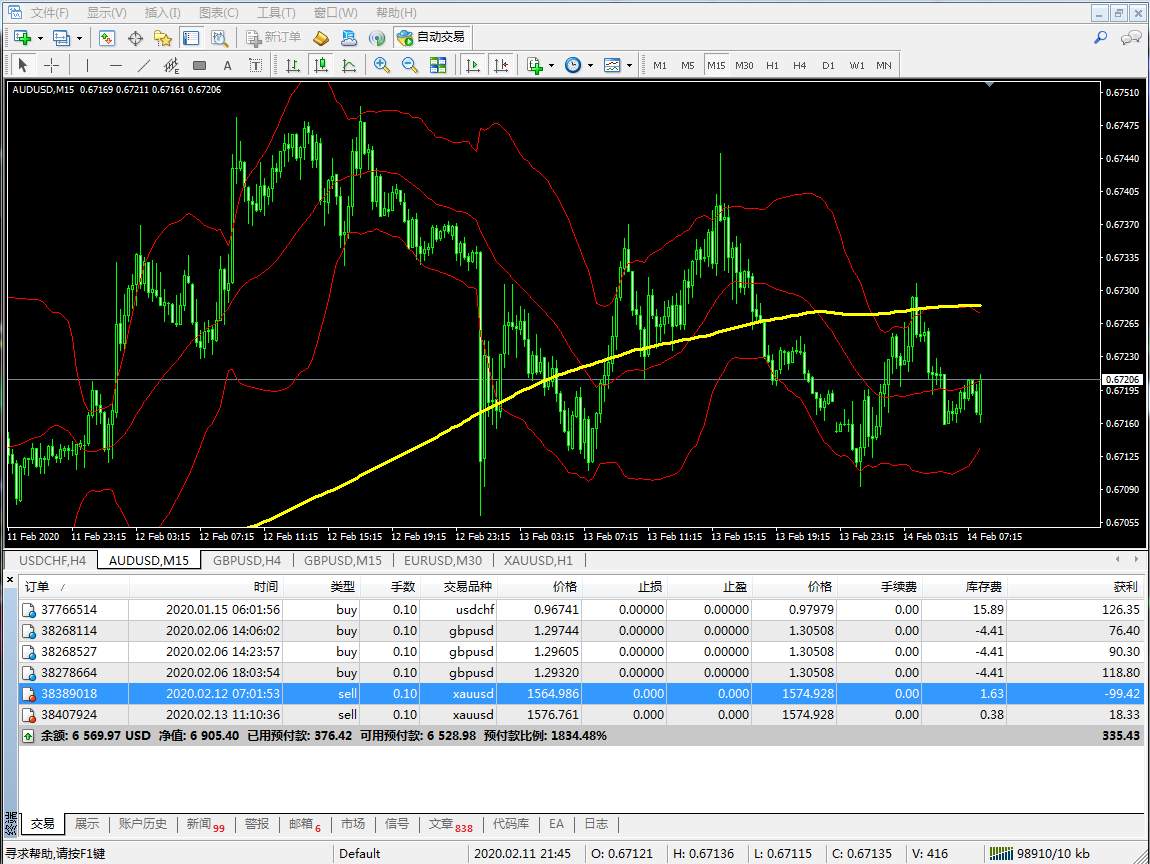
Task: Toggle chart auto scroll
Action: click(x=473, y=65)
